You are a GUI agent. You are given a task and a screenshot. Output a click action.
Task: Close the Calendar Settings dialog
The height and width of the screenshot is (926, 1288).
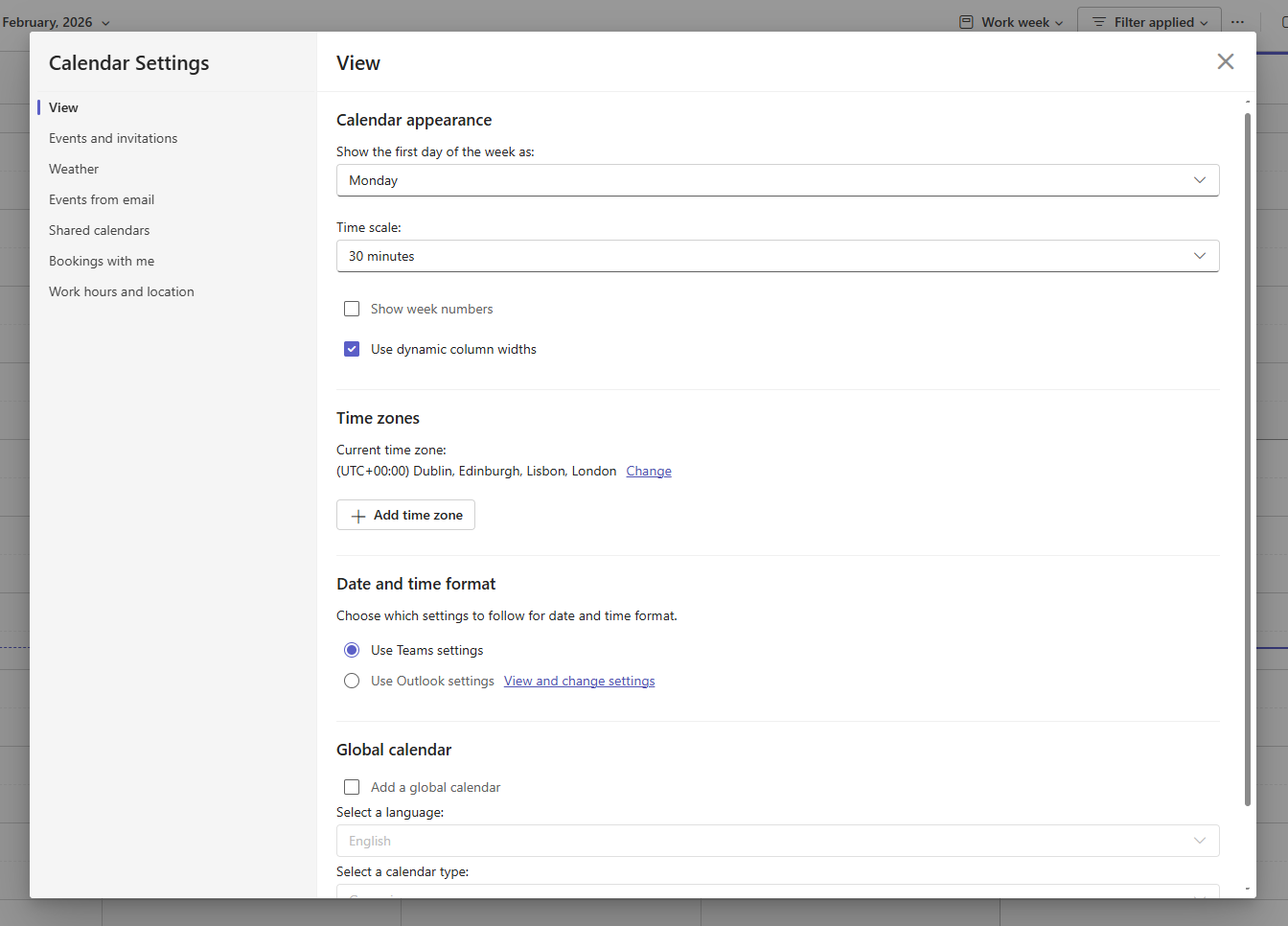pyautogui.click(x=1225, y=61)
